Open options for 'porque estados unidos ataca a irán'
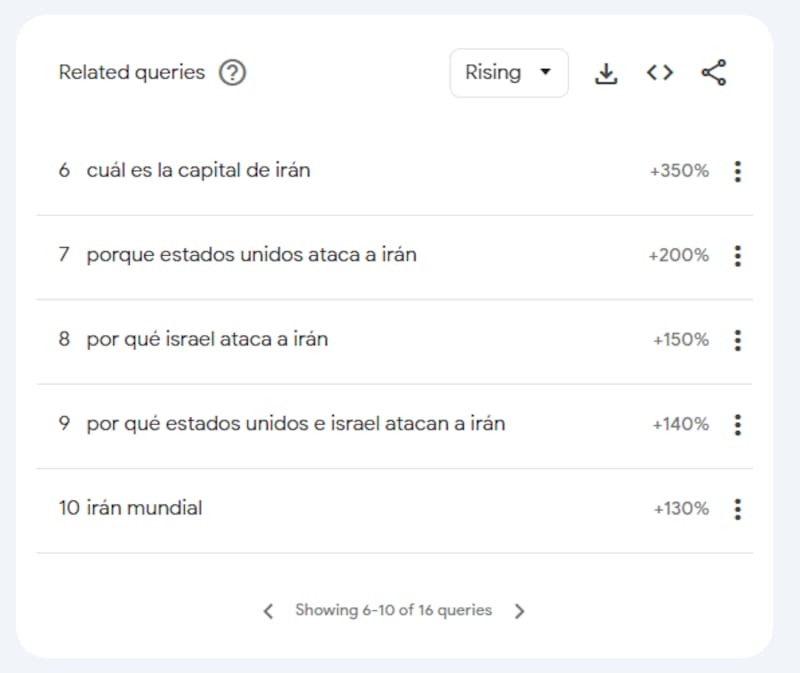 [x=737, y=256]
